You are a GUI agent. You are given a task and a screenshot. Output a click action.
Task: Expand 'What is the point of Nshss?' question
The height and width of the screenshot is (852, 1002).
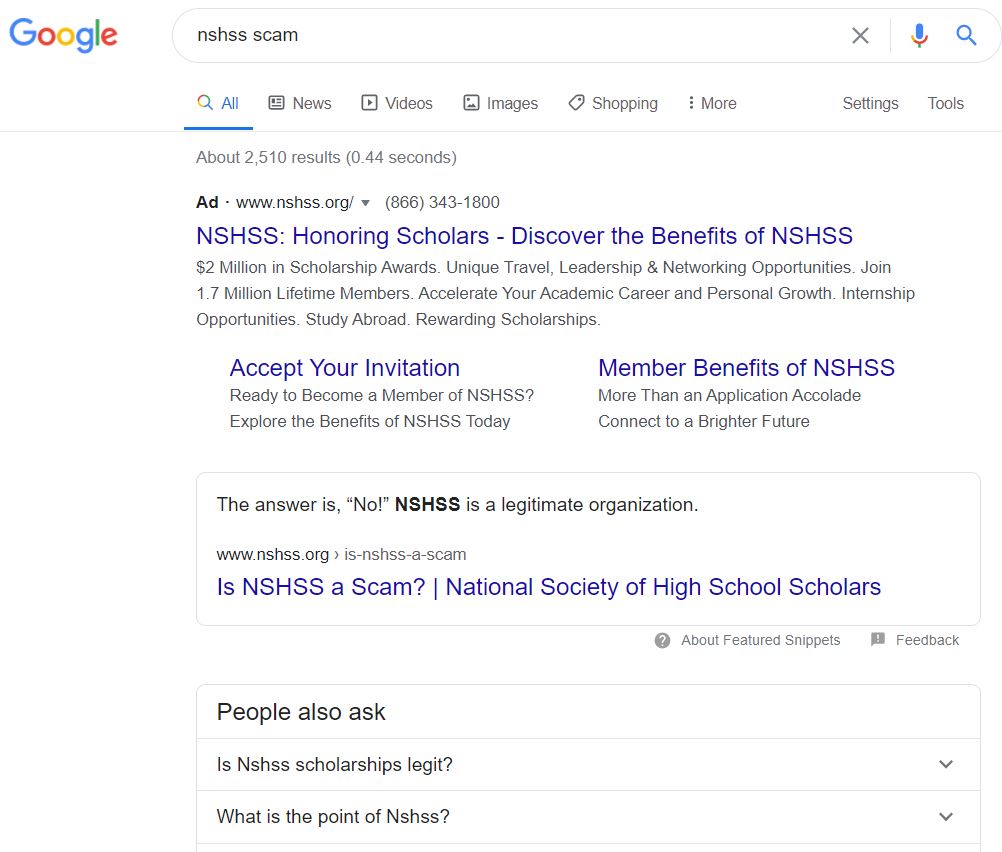click(588, 817)
